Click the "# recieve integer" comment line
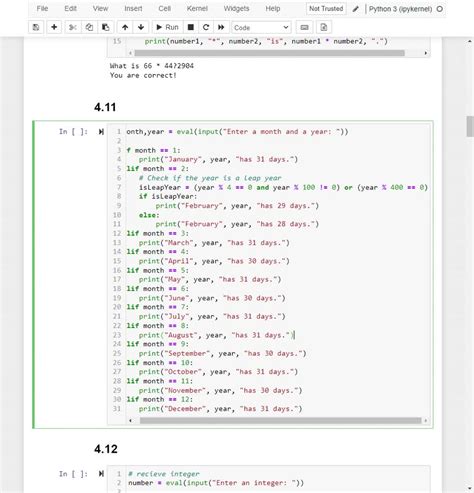The width and height of the screenshot is (474, 493). tap(164, 474)
